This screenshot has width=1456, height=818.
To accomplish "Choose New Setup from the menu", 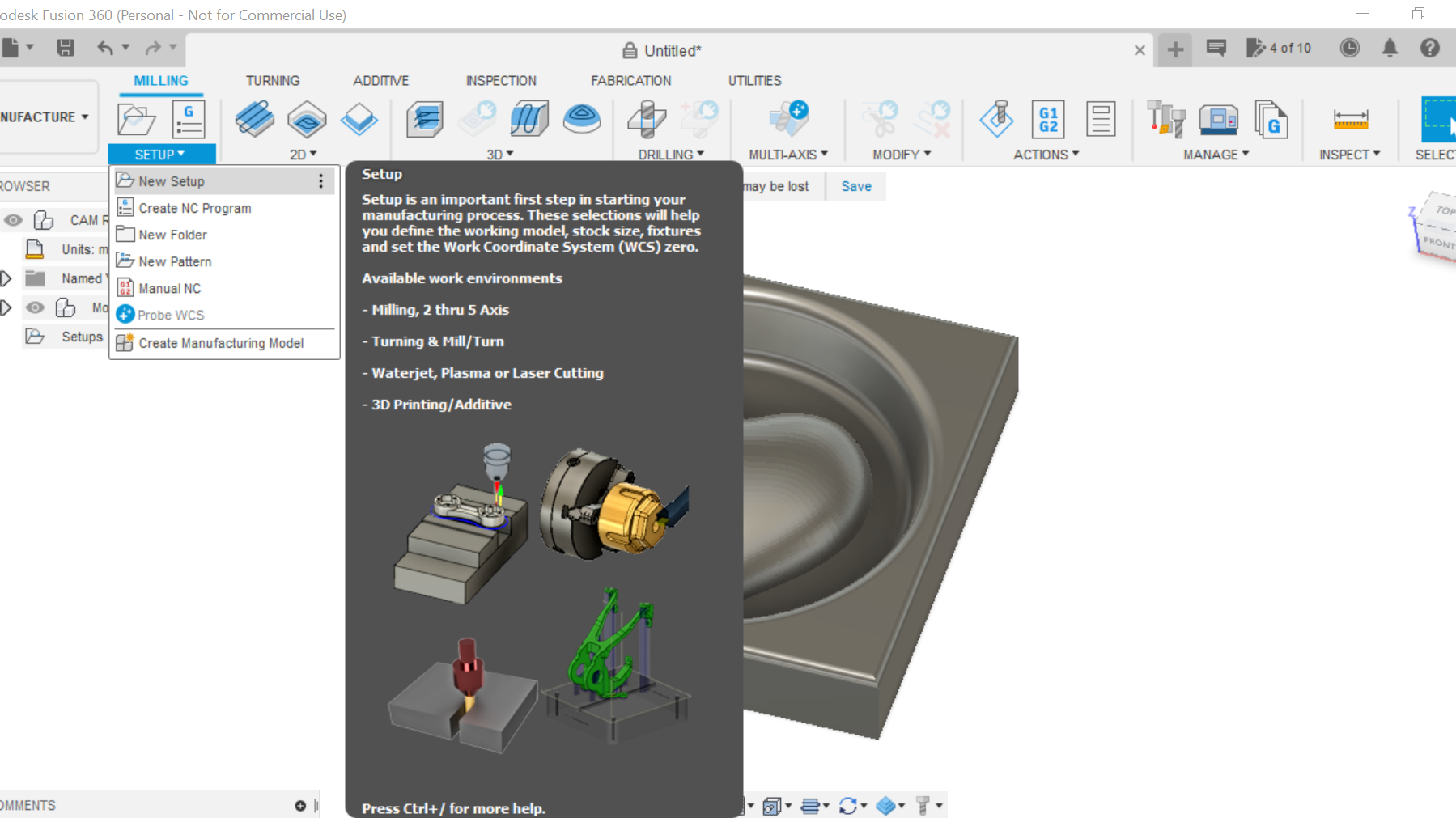I will [224, 181].
